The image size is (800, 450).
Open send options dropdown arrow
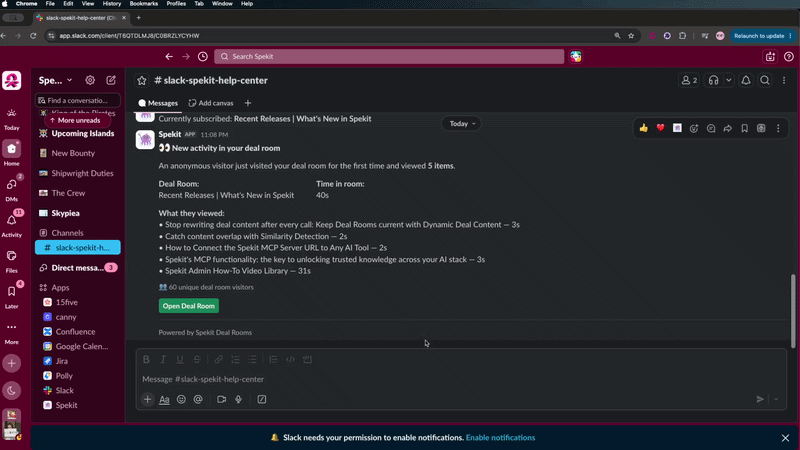[776, 399]
